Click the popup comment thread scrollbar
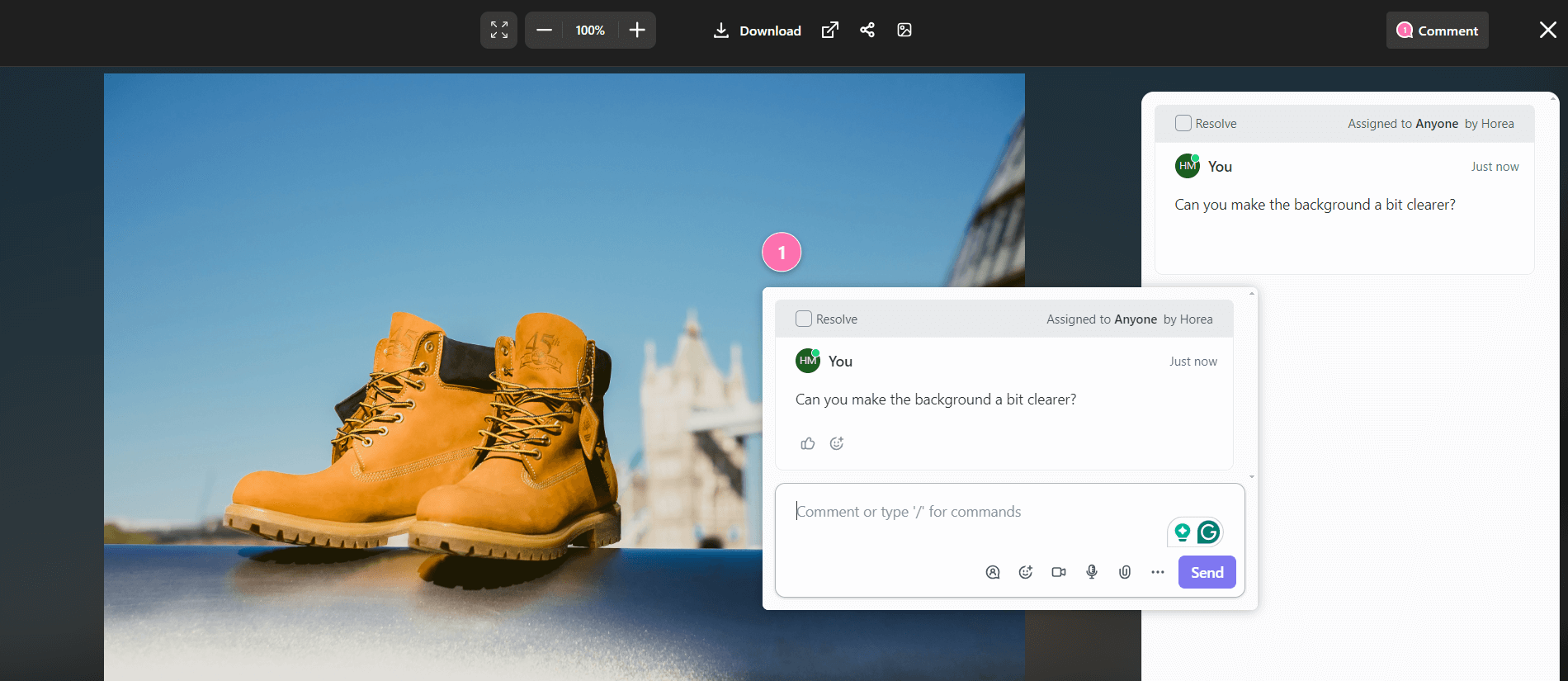 1252,385
